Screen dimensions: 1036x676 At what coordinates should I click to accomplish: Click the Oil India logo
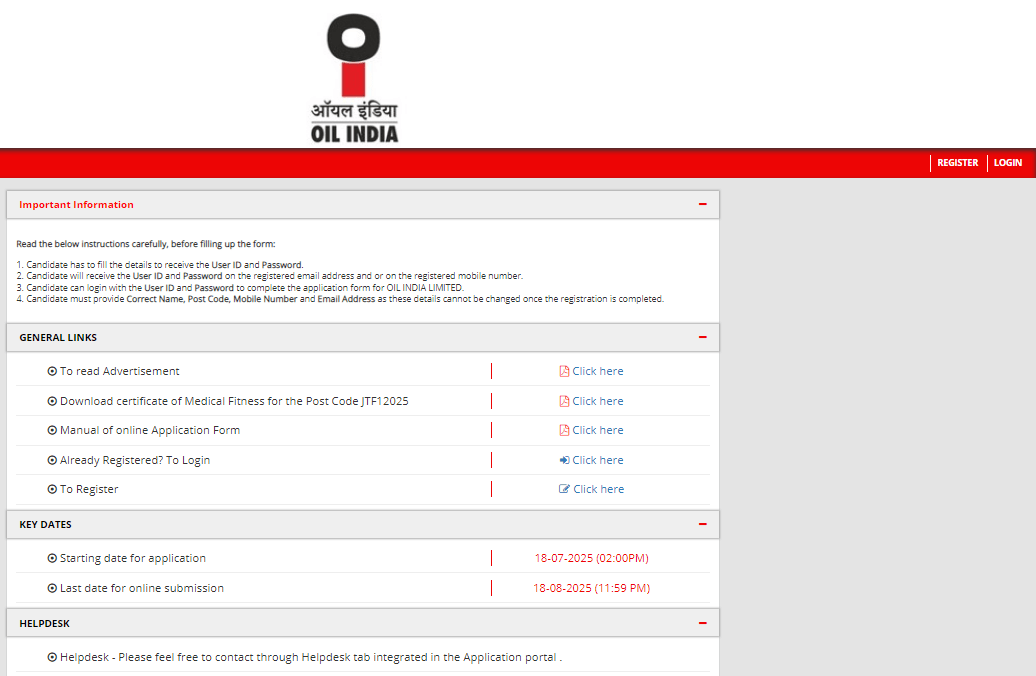pos(354,79)
